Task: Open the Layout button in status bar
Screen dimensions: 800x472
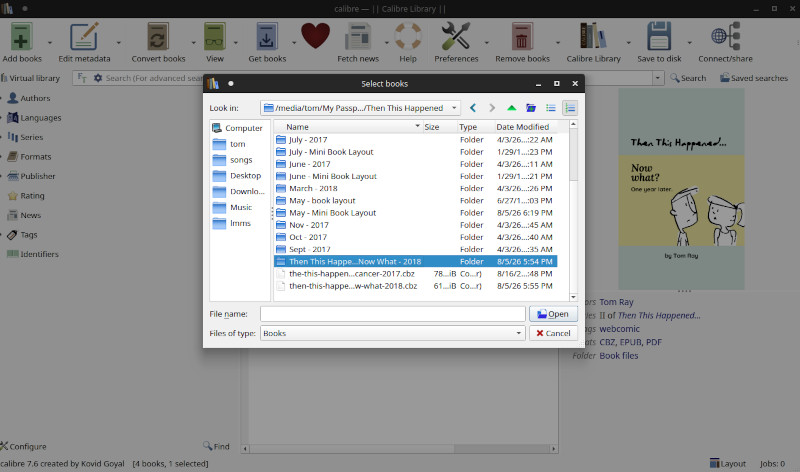Action: click(728, 463)
